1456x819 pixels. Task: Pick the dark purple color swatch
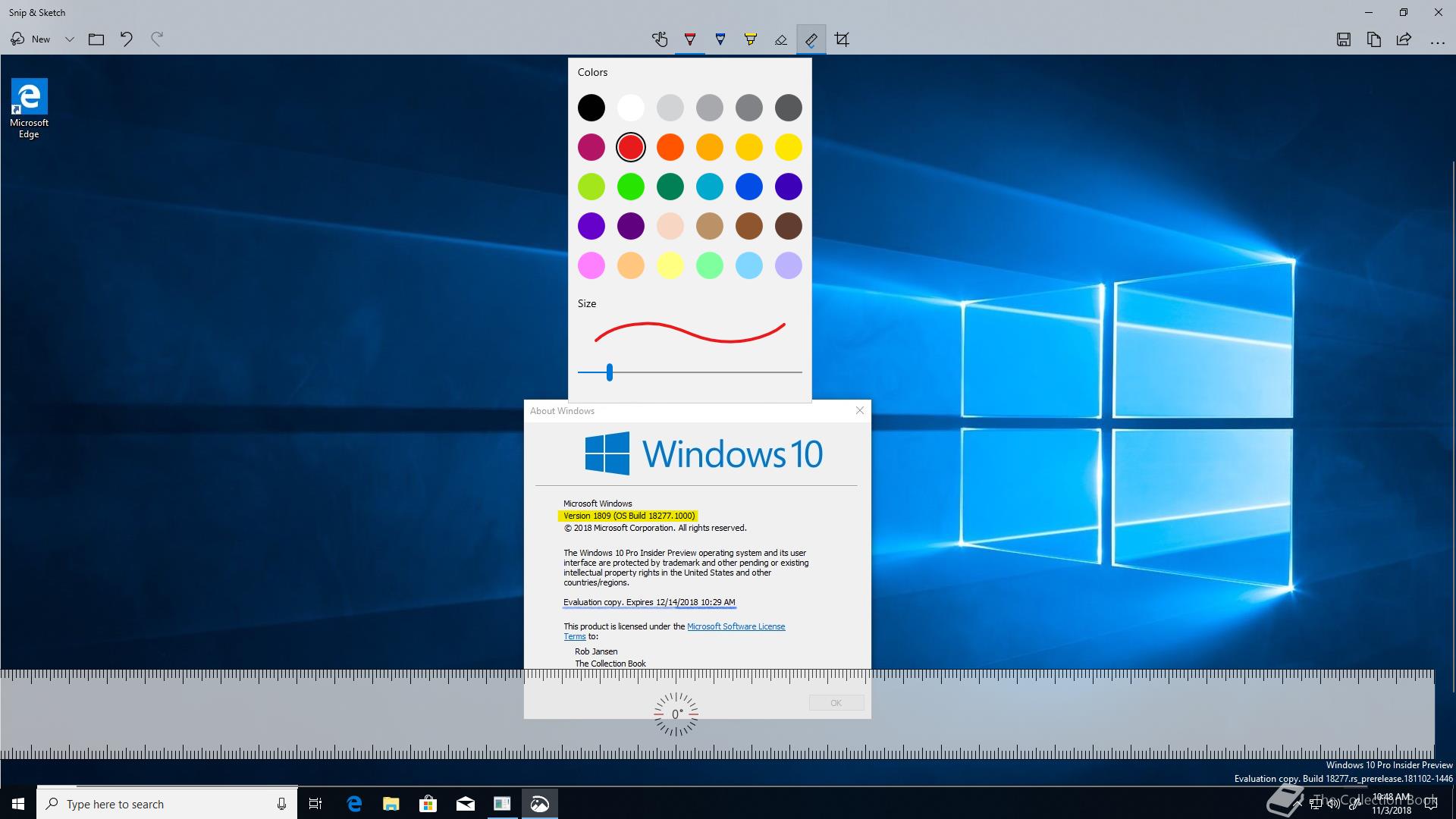click(631, 226)
